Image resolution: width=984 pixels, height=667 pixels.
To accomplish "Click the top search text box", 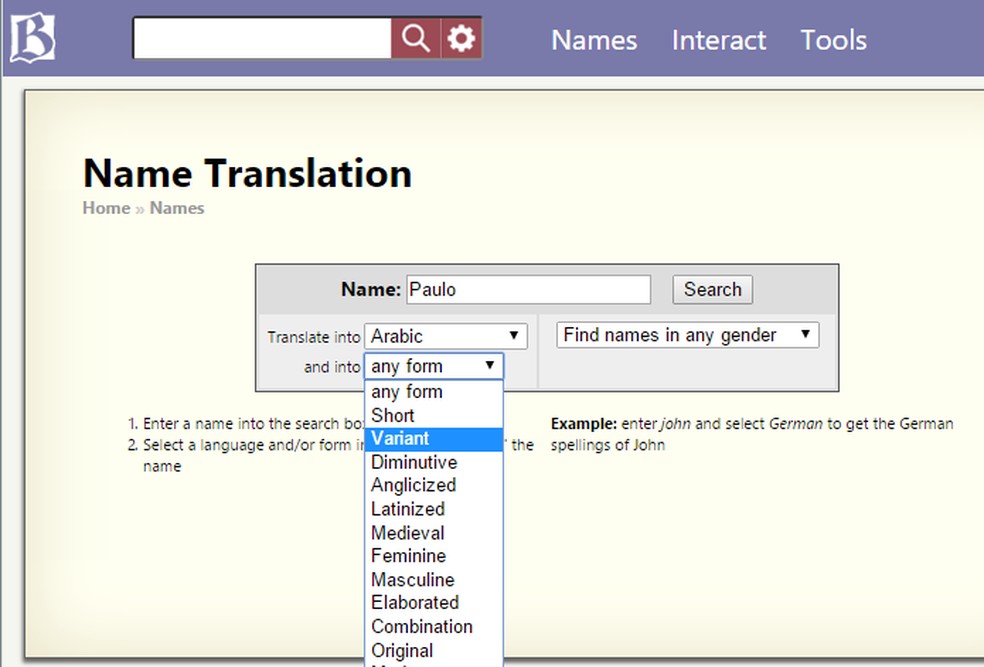I will pos(262,39).
